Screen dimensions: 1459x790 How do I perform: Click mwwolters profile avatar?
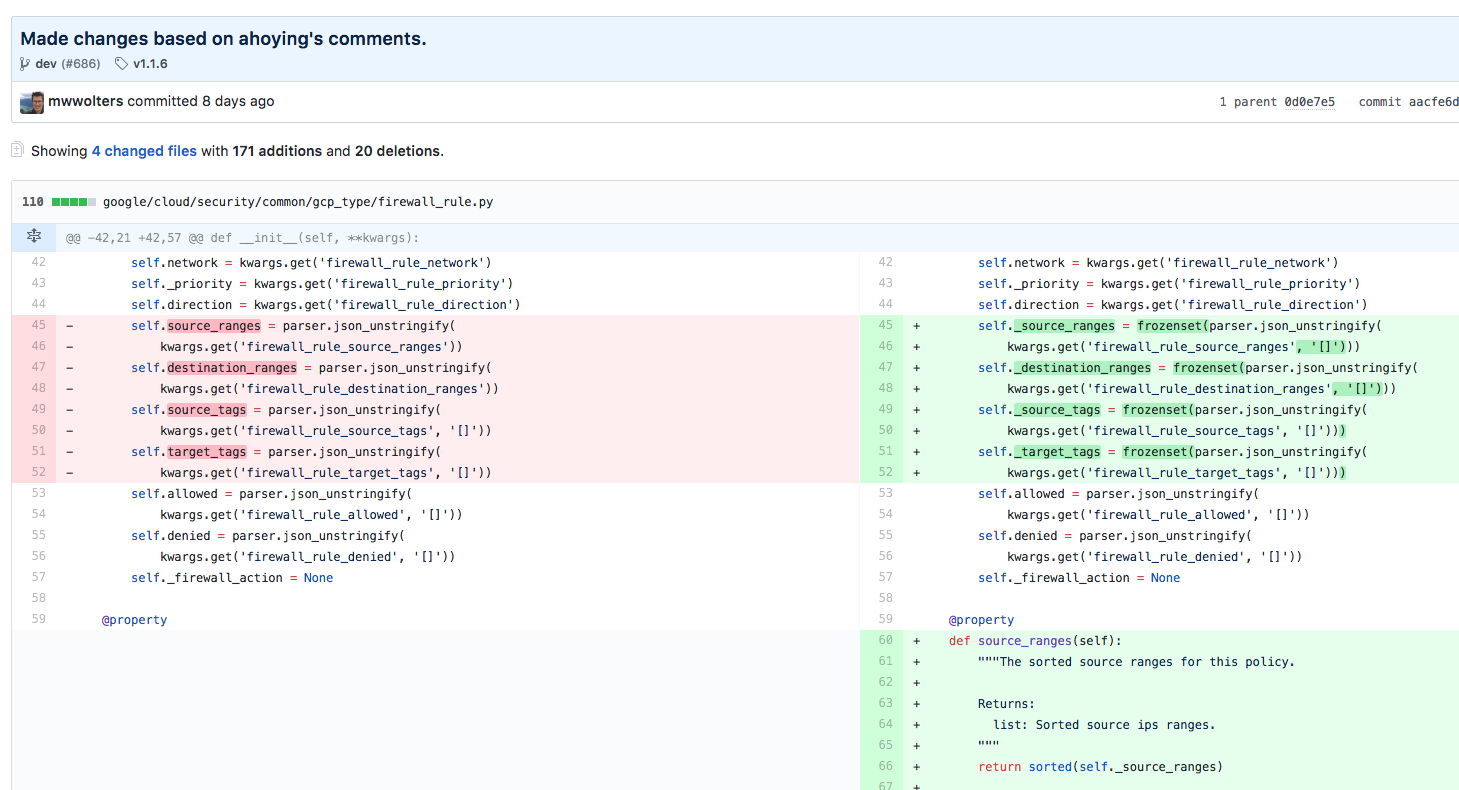point(31,101)
